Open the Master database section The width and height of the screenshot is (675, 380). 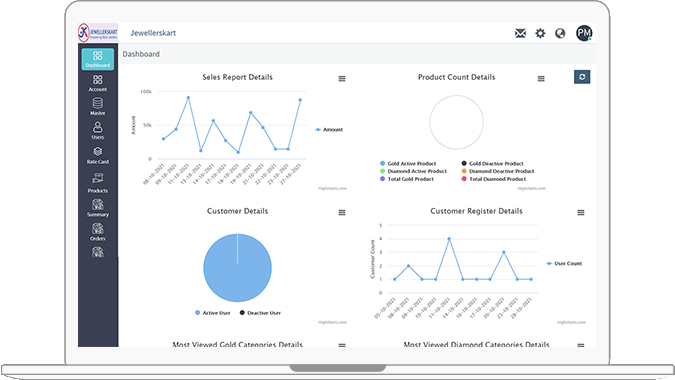tap(98, 107)
